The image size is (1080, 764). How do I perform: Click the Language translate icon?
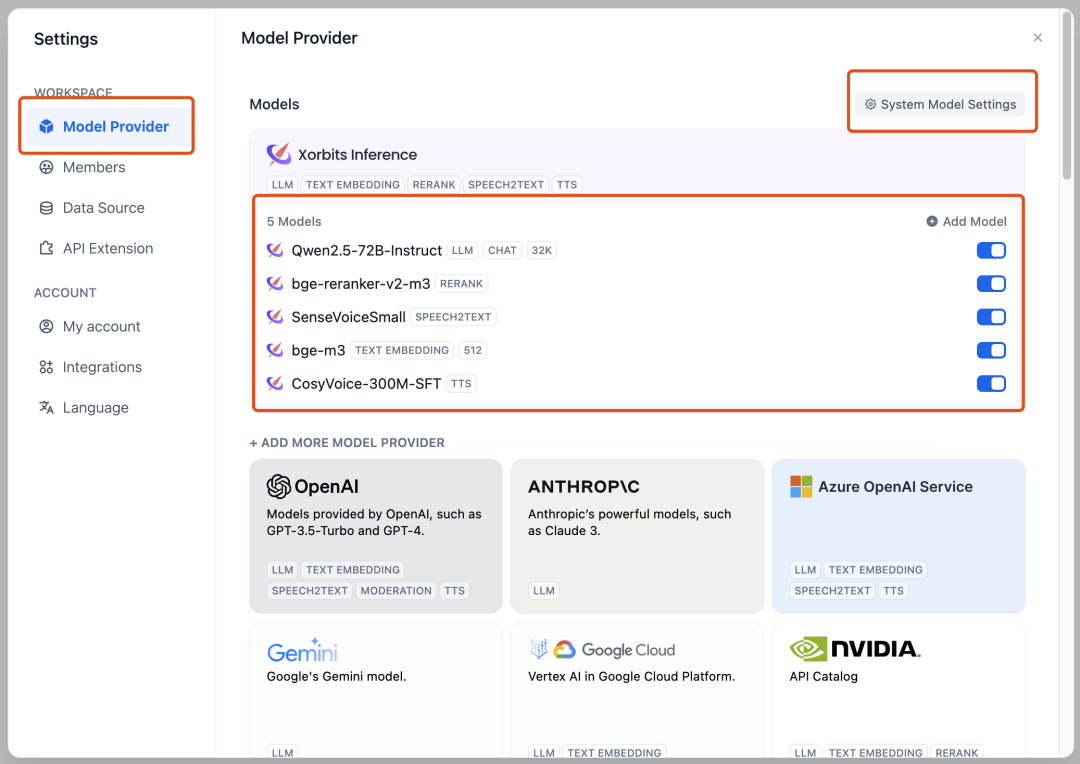(46, 408)
